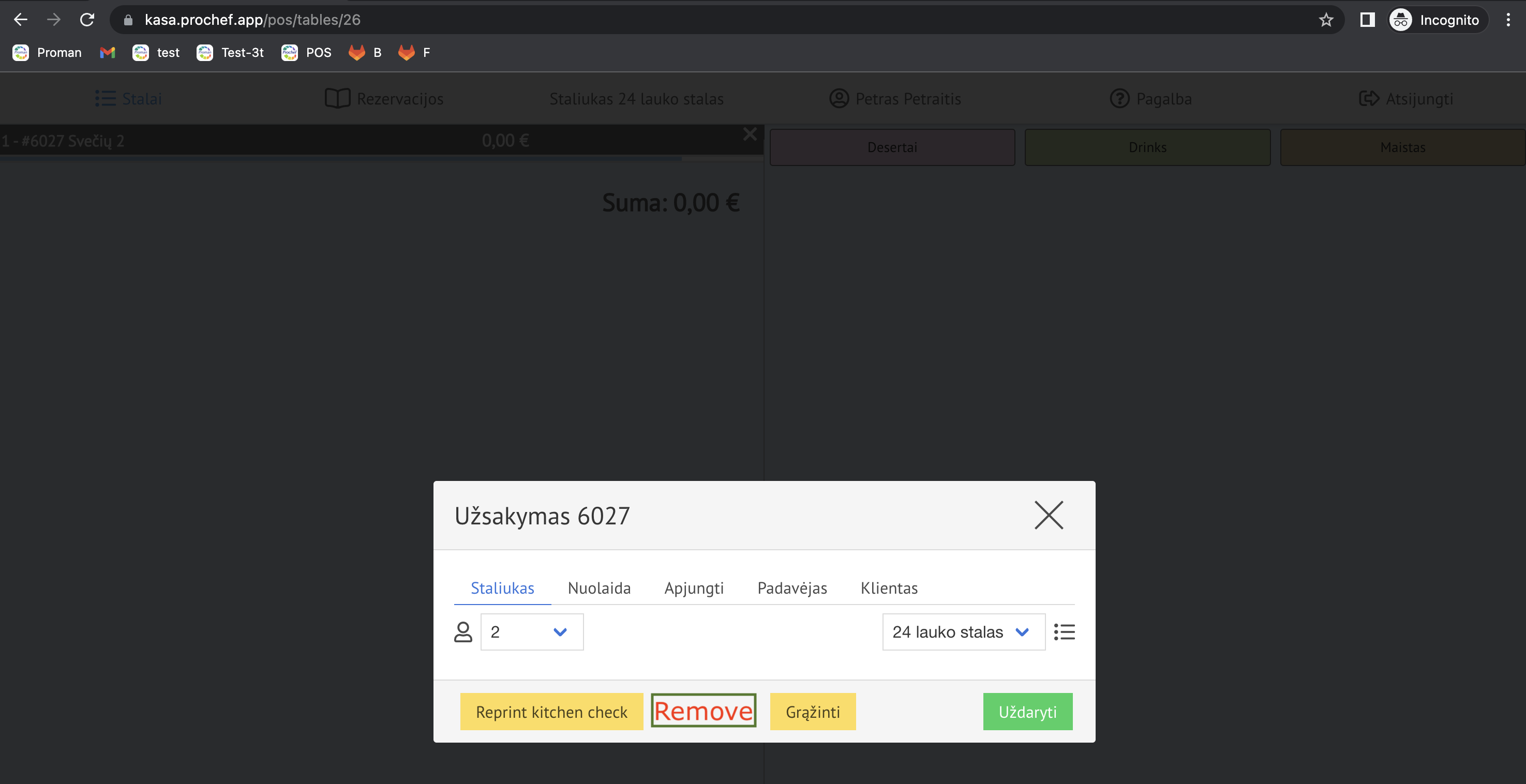
Task: Open the Gmail bookmark icon
Action: tap(107, 53)
